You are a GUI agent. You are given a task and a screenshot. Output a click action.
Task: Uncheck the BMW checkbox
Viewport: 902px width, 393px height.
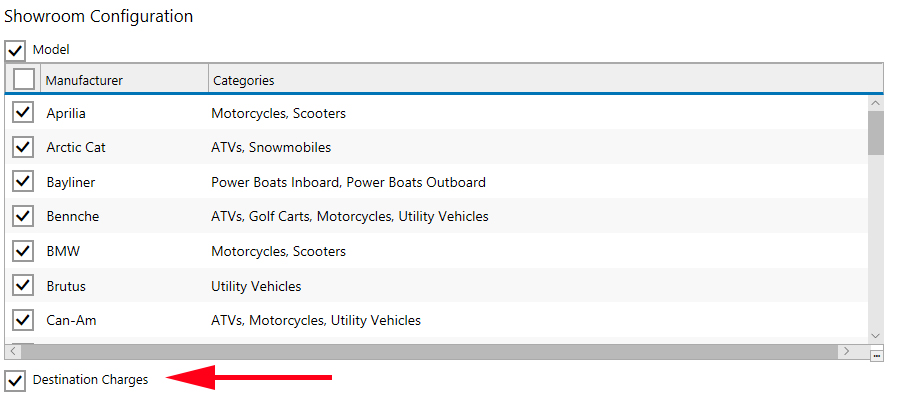point(23,250)
